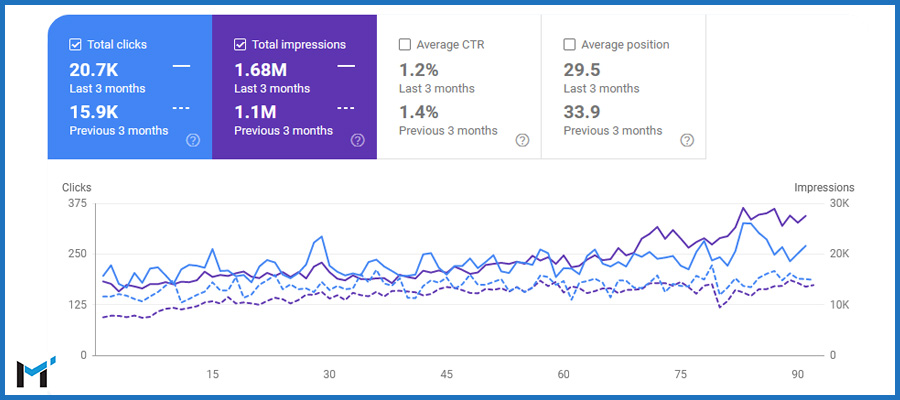
Task: Click the 20K tick on impressions axis
Action: [839, 254]
